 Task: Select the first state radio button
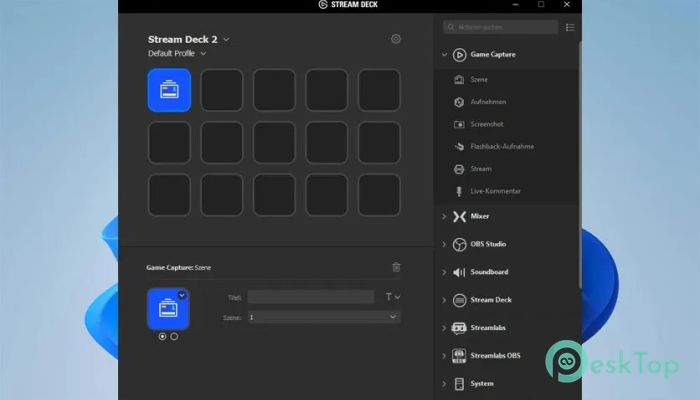click(x=162, y=336)
